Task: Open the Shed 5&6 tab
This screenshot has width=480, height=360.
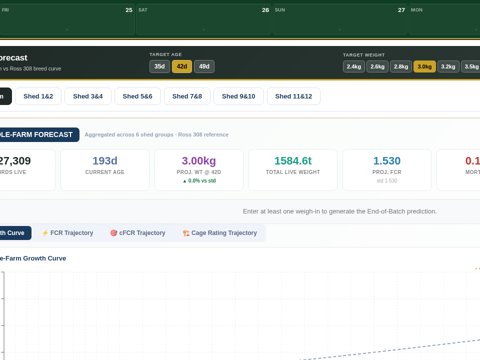Action: click(x=137, y=96)
